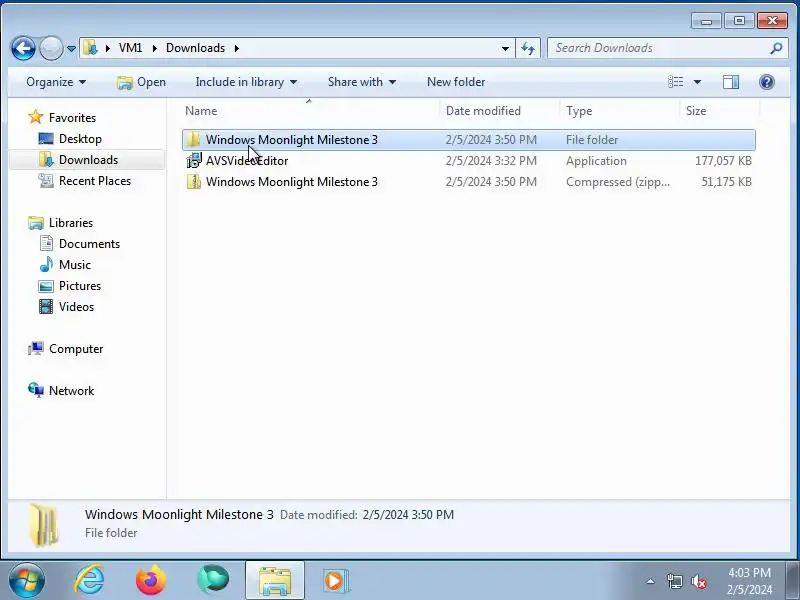
Task: Select Libraries in the navigation pane
Action: (x=70, y=223)
